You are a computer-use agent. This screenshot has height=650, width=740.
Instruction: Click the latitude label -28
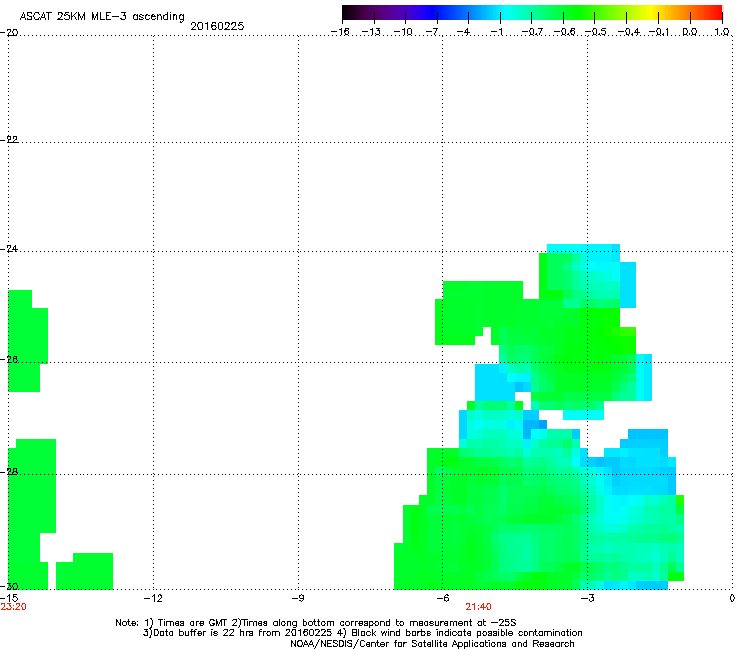coord(9,471)
